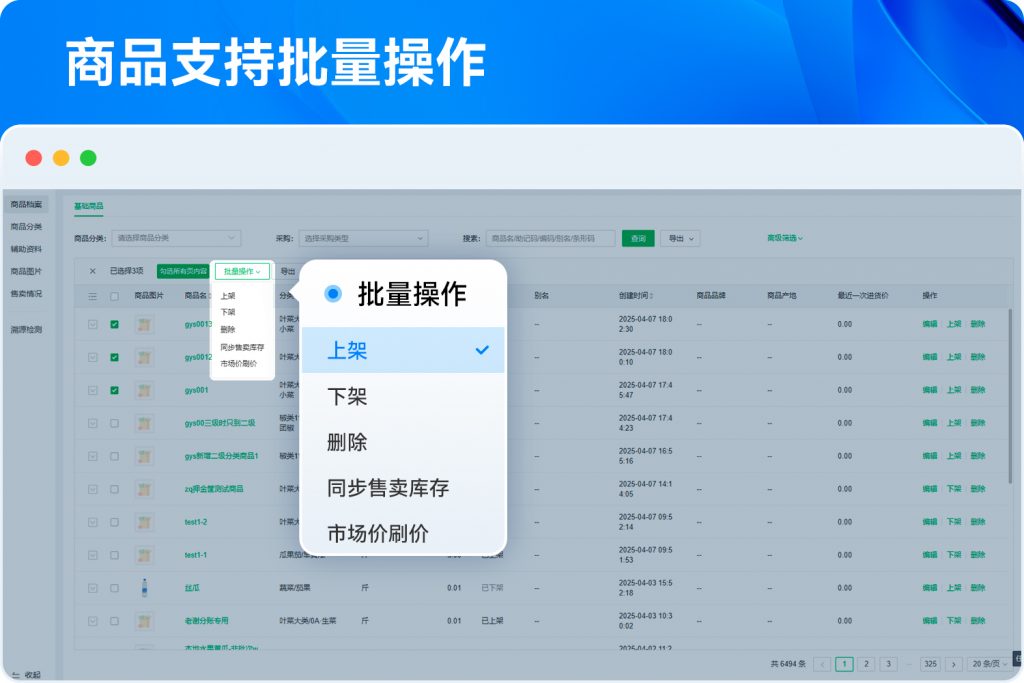The height and width of the screenshot is (683, 1024).
Task: Expand the 高级筛选 advanced filter
Action: (785, 238)
